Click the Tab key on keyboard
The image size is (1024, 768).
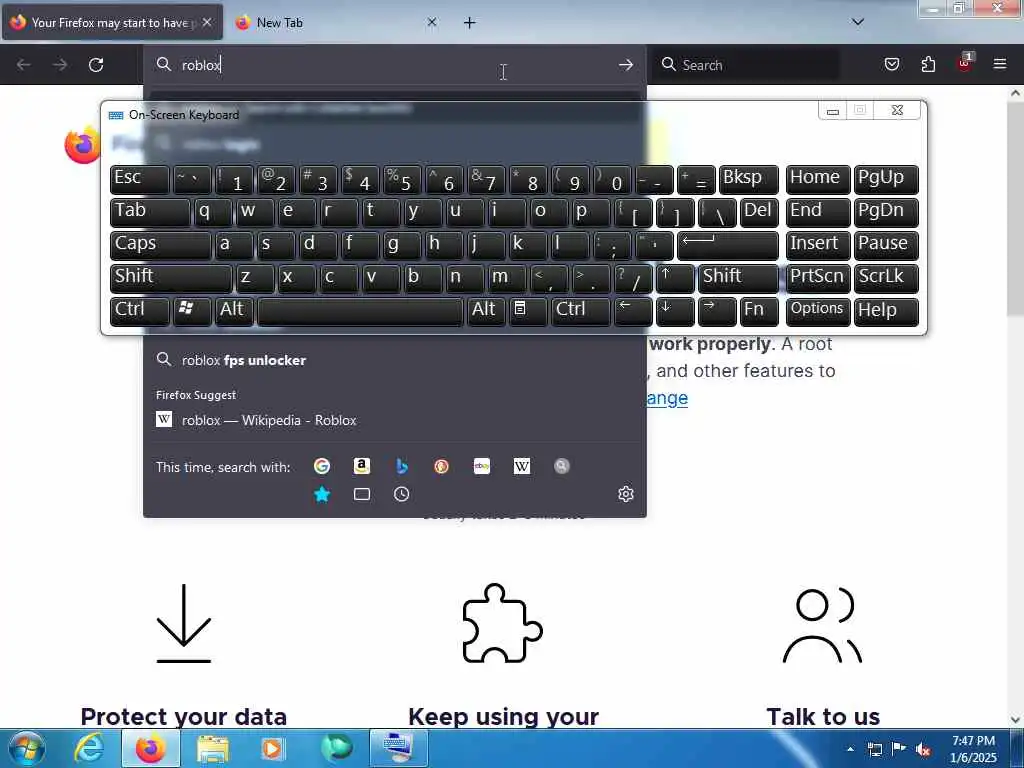coord(150,213)
